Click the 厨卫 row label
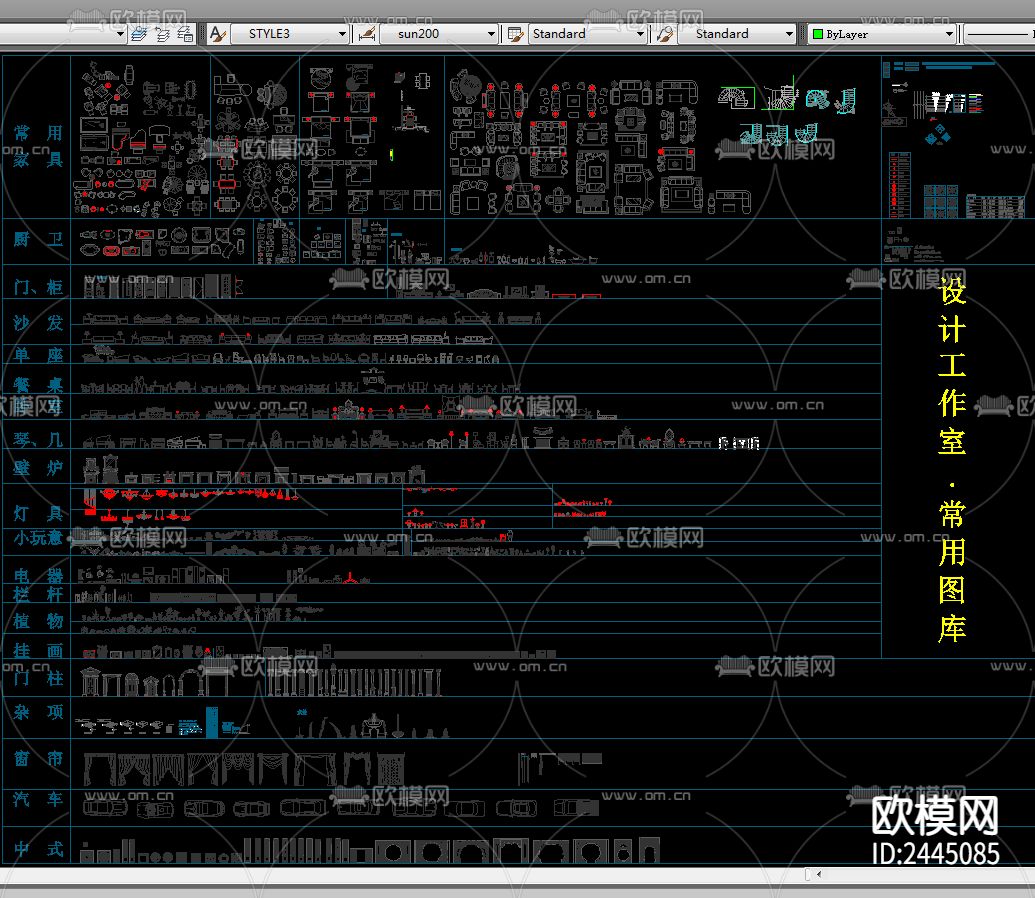Image resolution: width=1035 pixels, height=898 pixels. coord(38,239)
